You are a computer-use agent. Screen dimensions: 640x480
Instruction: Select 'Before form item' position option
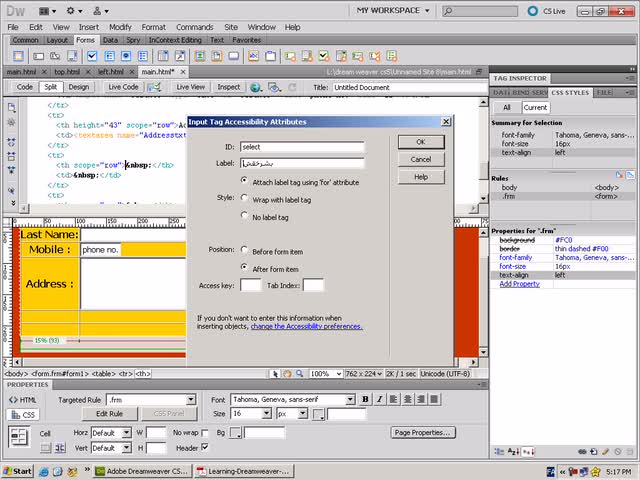(244, 249)
